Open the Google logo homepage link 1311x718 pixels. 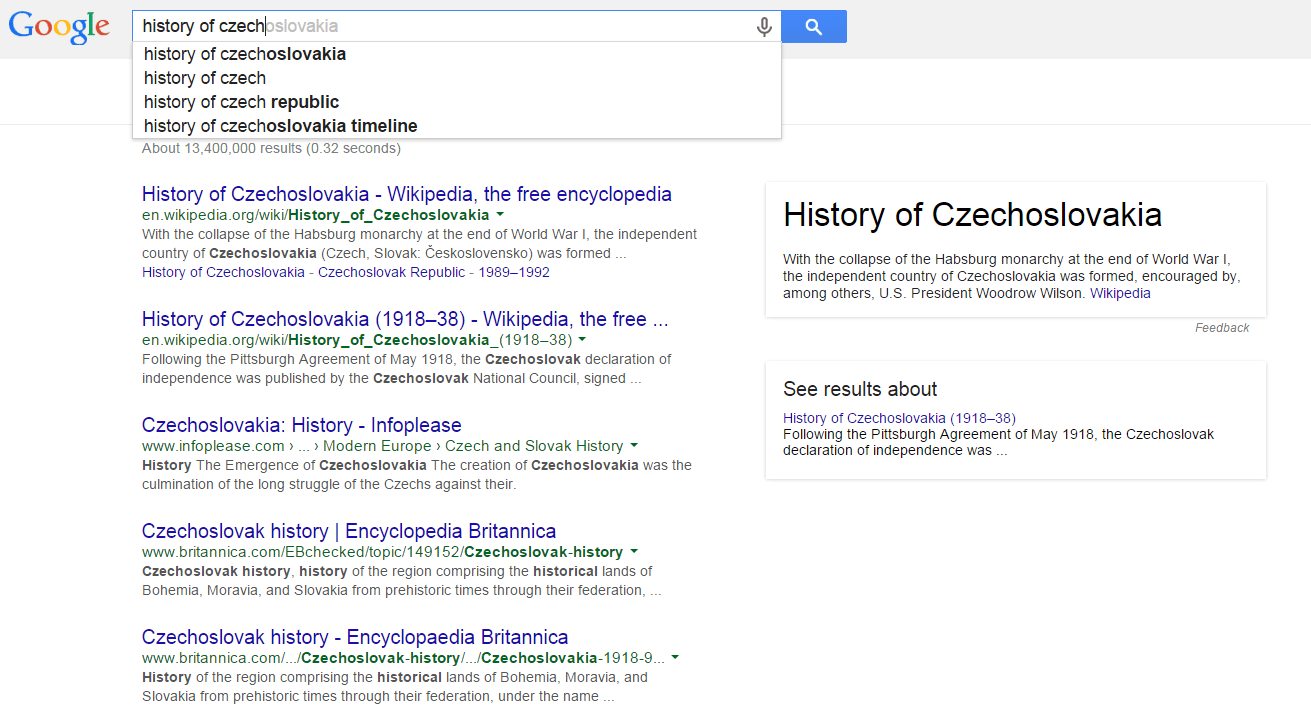[x=59, y=28]
